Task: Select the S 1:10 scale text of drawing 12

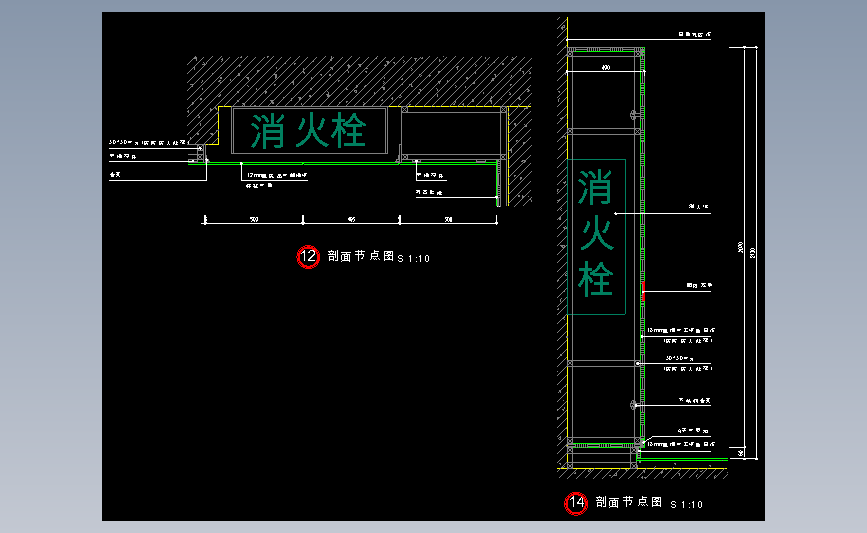Action: [414, 258]
